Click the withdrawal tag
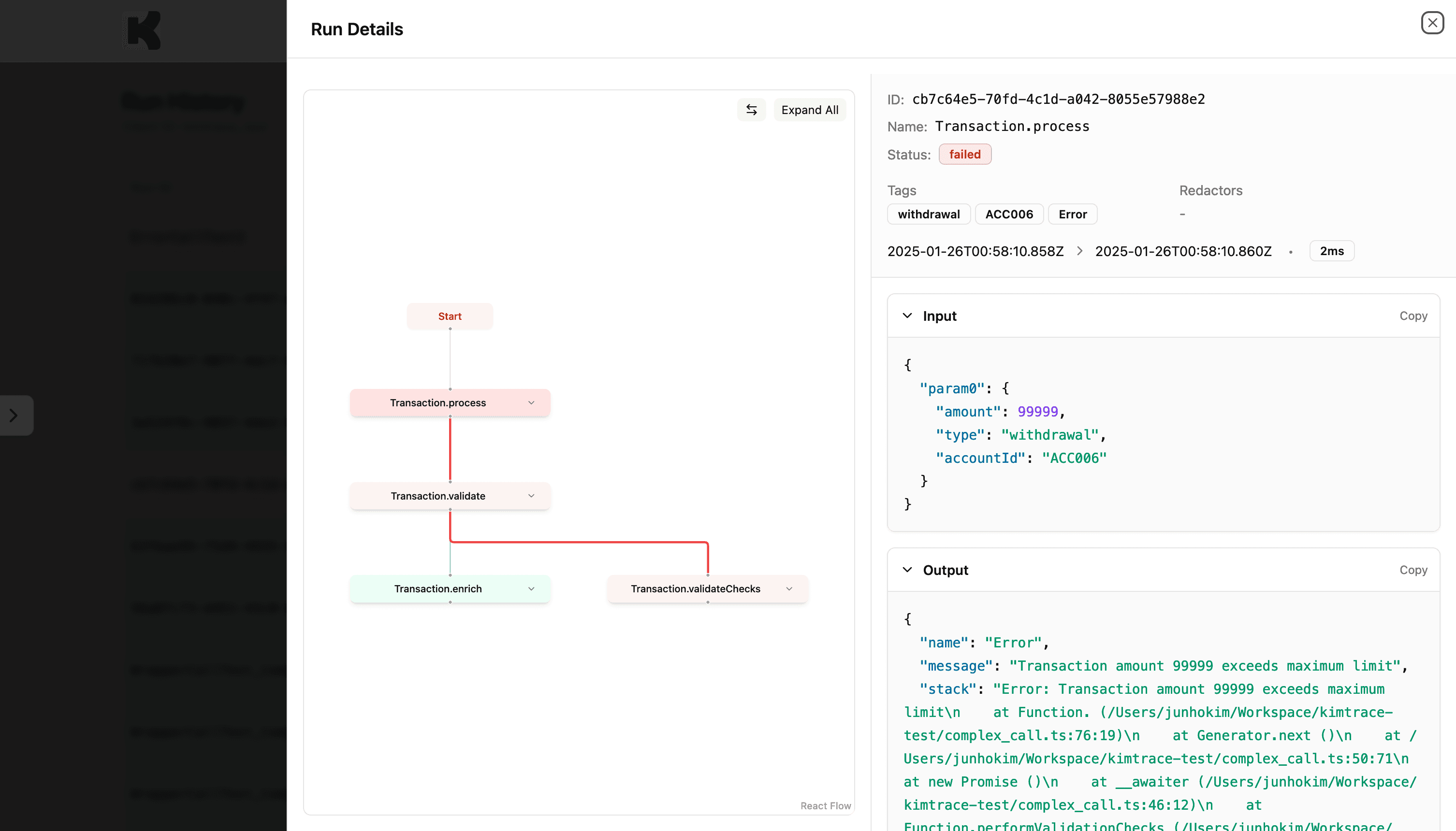This screenshot has width=1456, height=831. click(929, 214)
